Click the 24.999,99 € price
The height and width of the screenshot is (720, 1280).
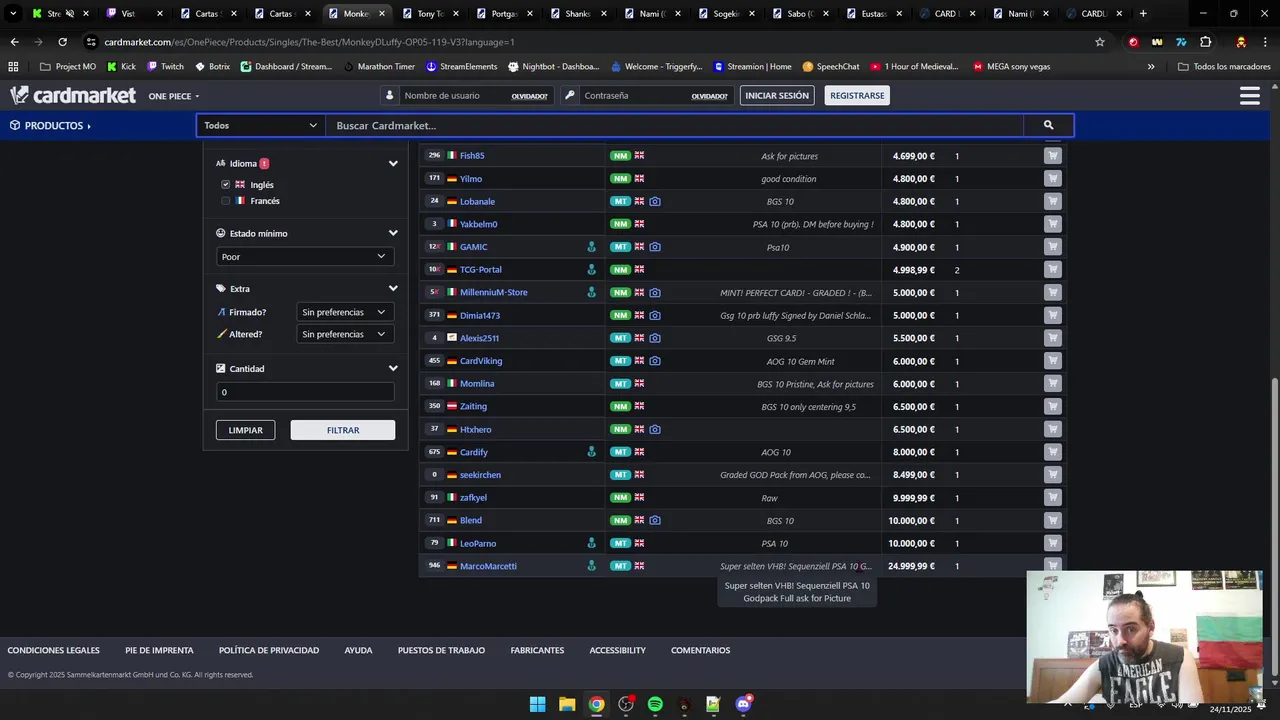coord(911,566)
